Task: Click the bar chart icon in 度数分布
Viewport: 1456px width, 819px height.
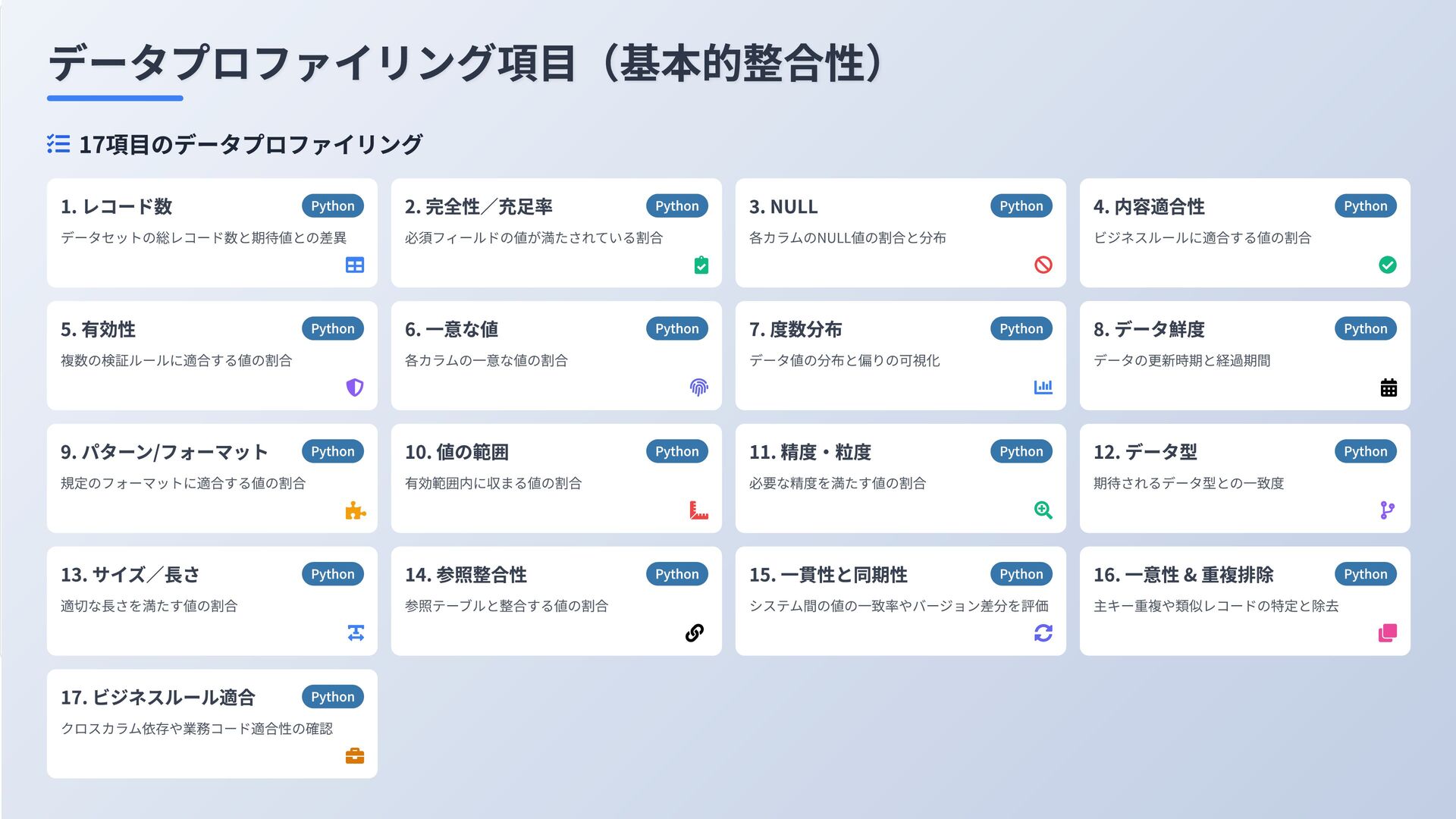Action: coord(1043,387)
